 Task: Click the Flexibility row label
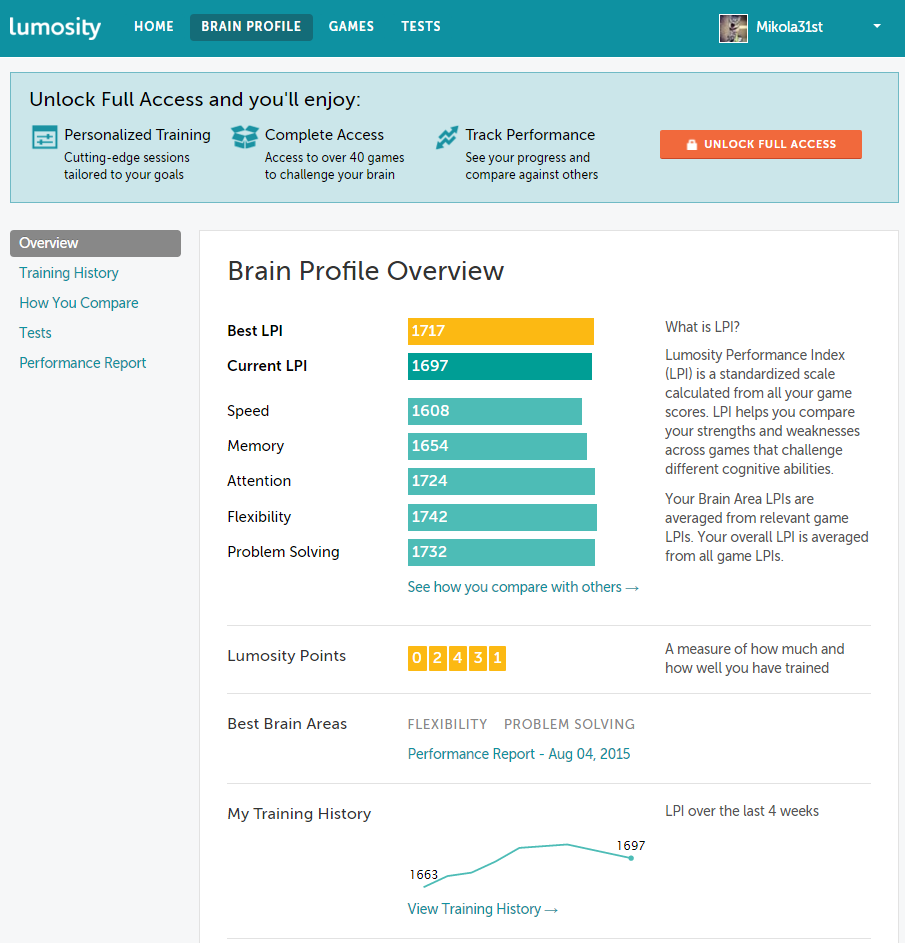point(259,517)
